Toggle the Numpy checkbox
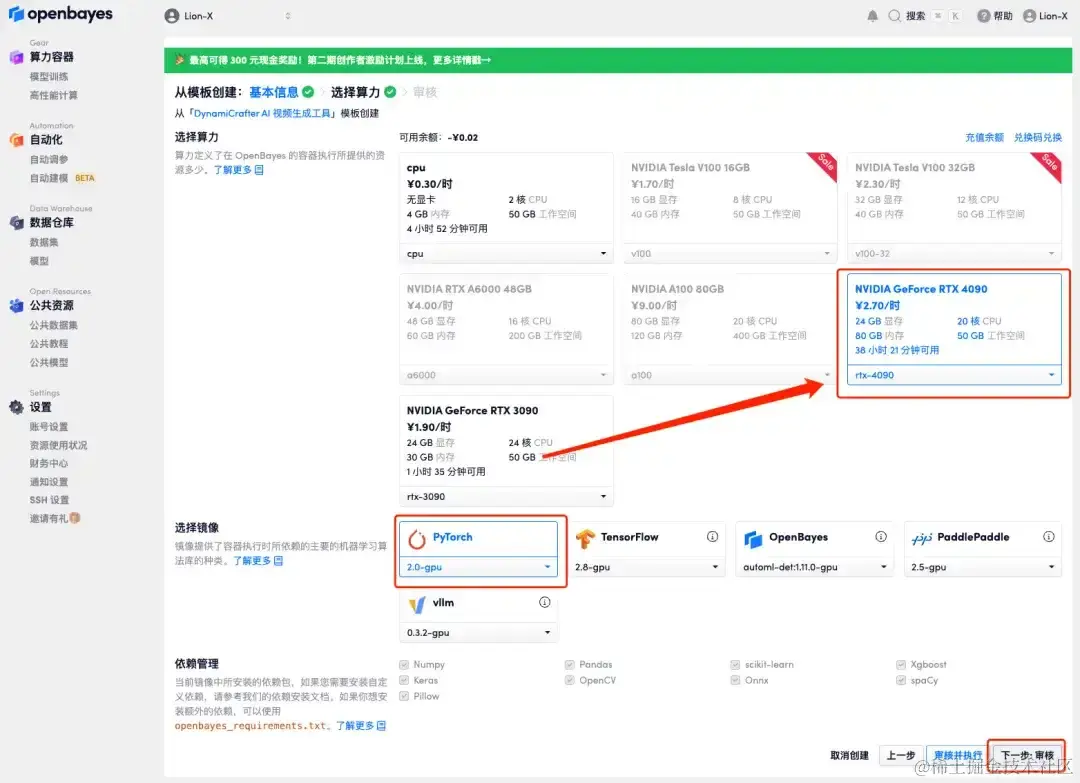This screenshot has height=783, width=1080. click(x=404, y=665)
